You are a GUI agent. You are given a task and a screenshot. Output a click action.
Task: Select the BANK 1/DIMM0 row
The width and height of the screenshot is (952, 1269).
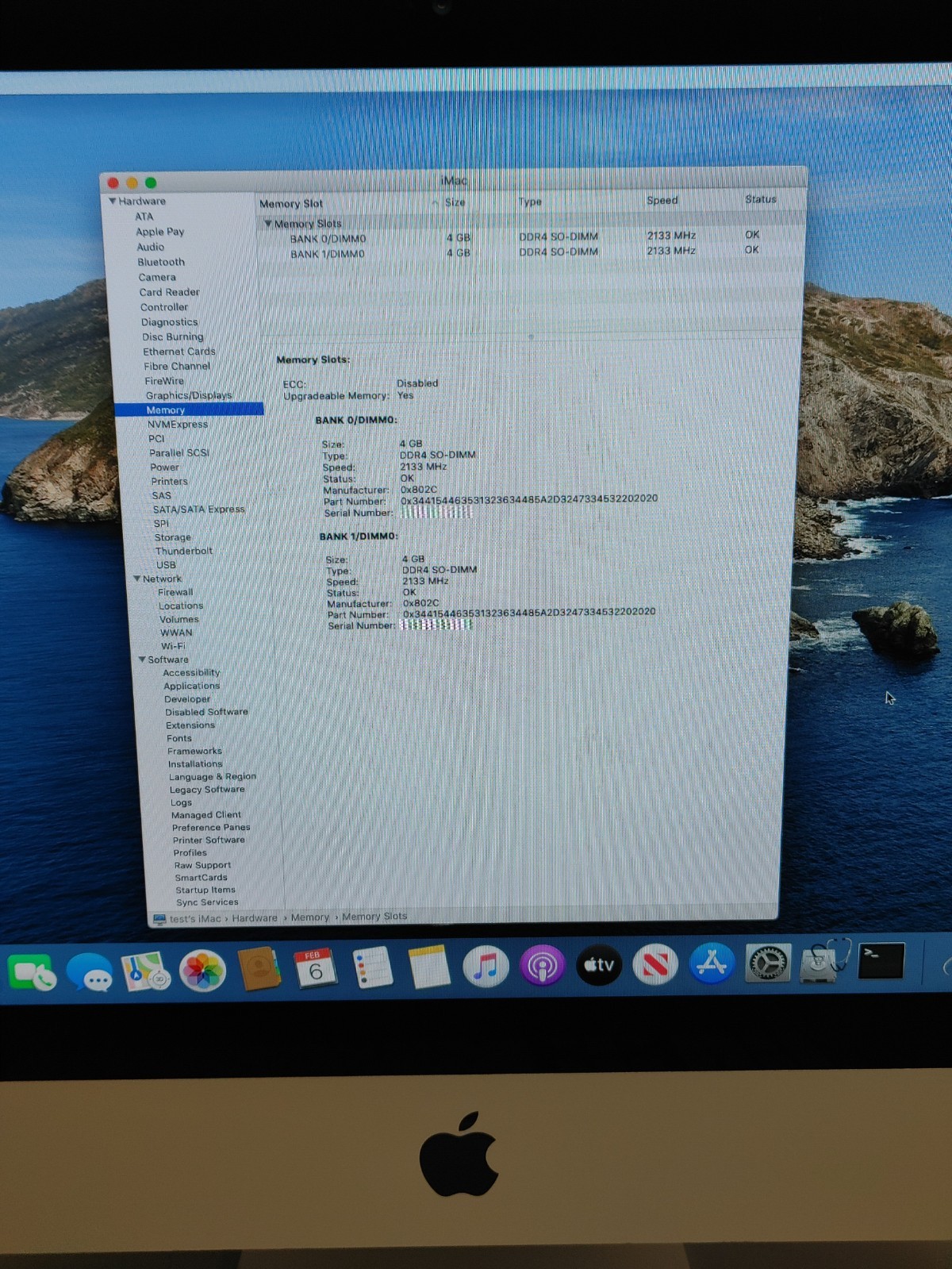327,254
